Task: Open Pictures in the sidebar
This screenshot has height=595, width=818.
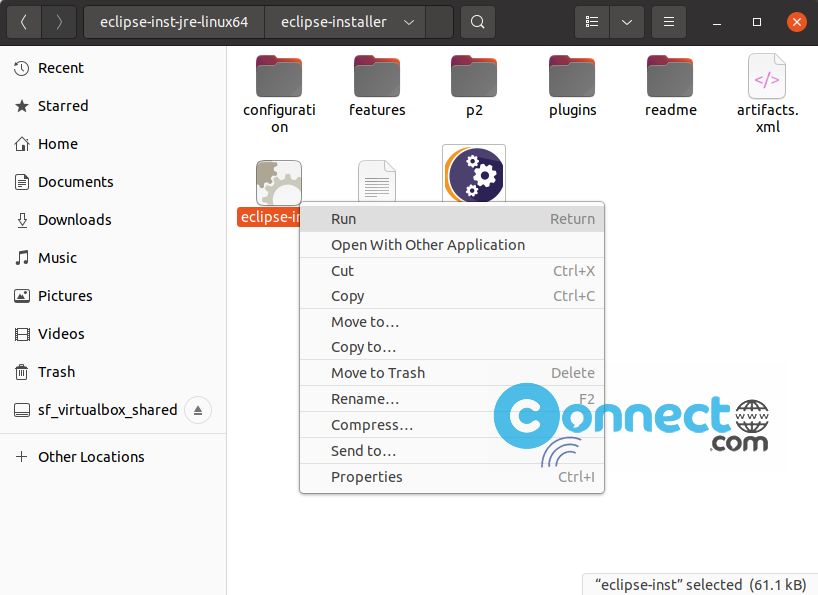Action: [113, 296]
